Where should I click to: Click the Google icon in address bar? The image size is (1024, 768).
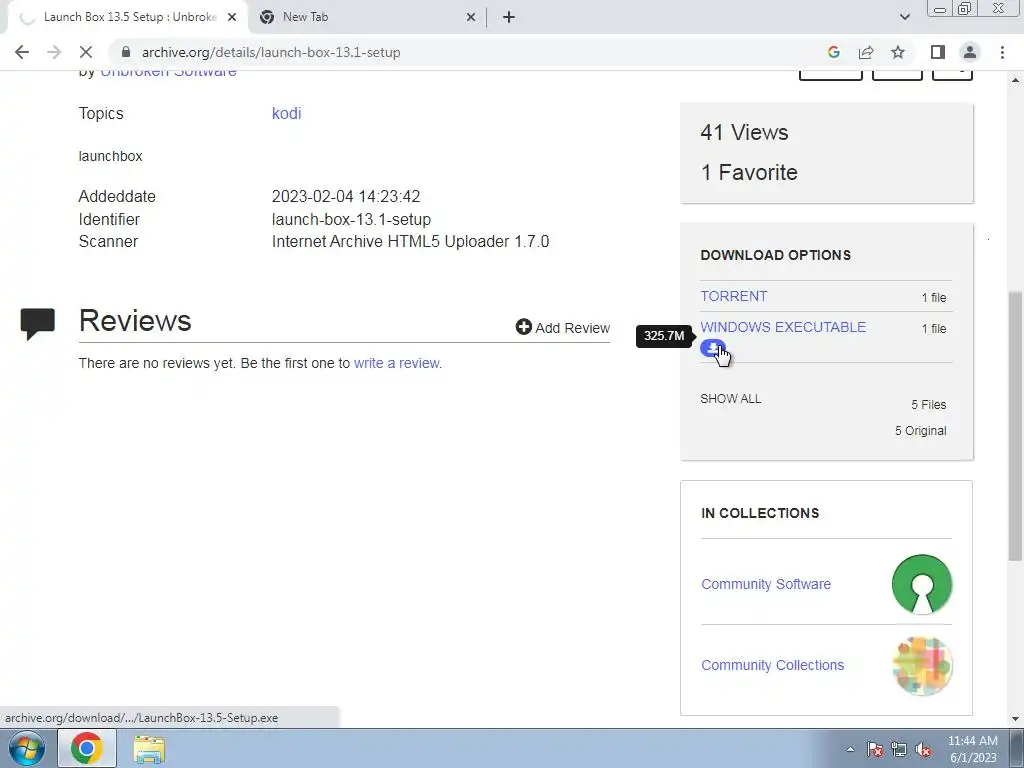click(x=833, y=52)
